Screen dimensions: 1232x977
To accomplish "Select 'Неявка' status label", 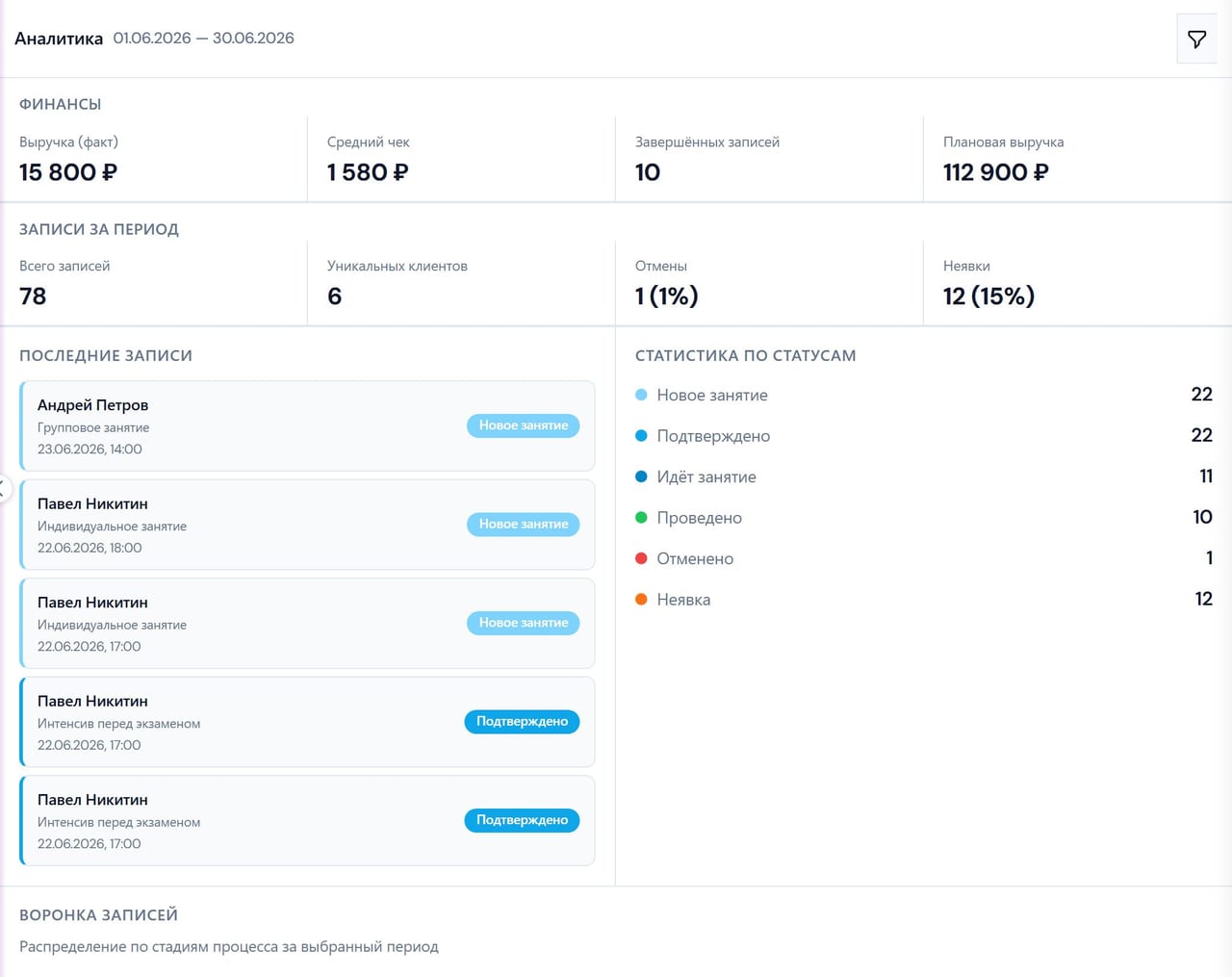I will point(683,600).
